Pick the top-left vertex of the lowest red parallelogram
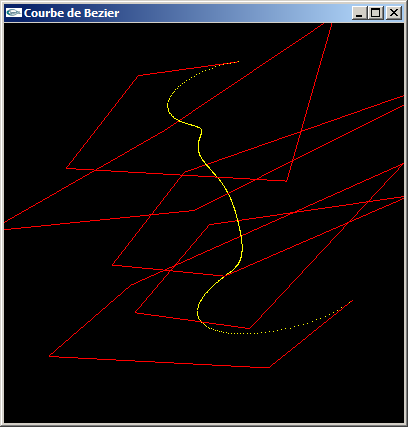 pos(131,285)
